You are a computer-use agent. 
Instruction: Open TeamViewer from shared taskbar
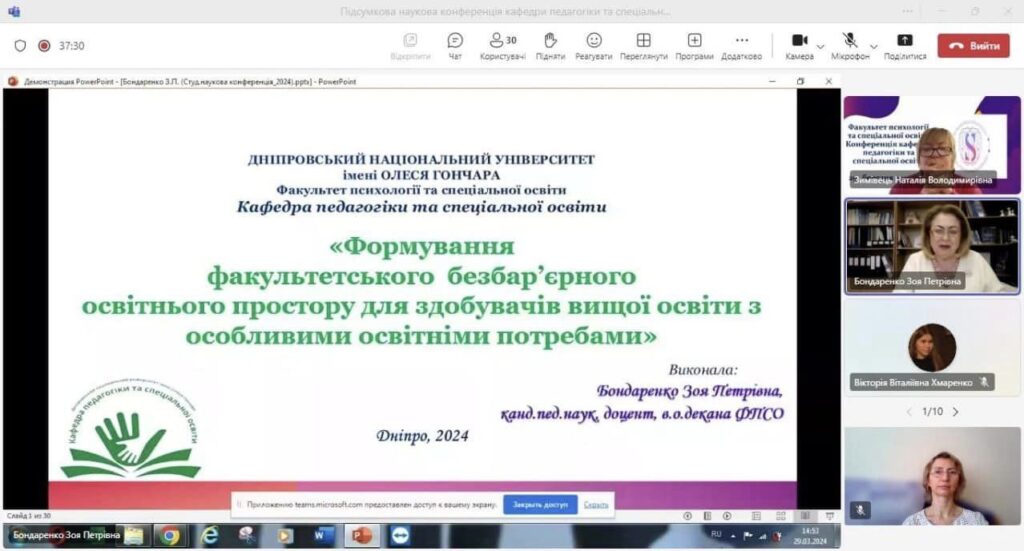tap(400, 536)
